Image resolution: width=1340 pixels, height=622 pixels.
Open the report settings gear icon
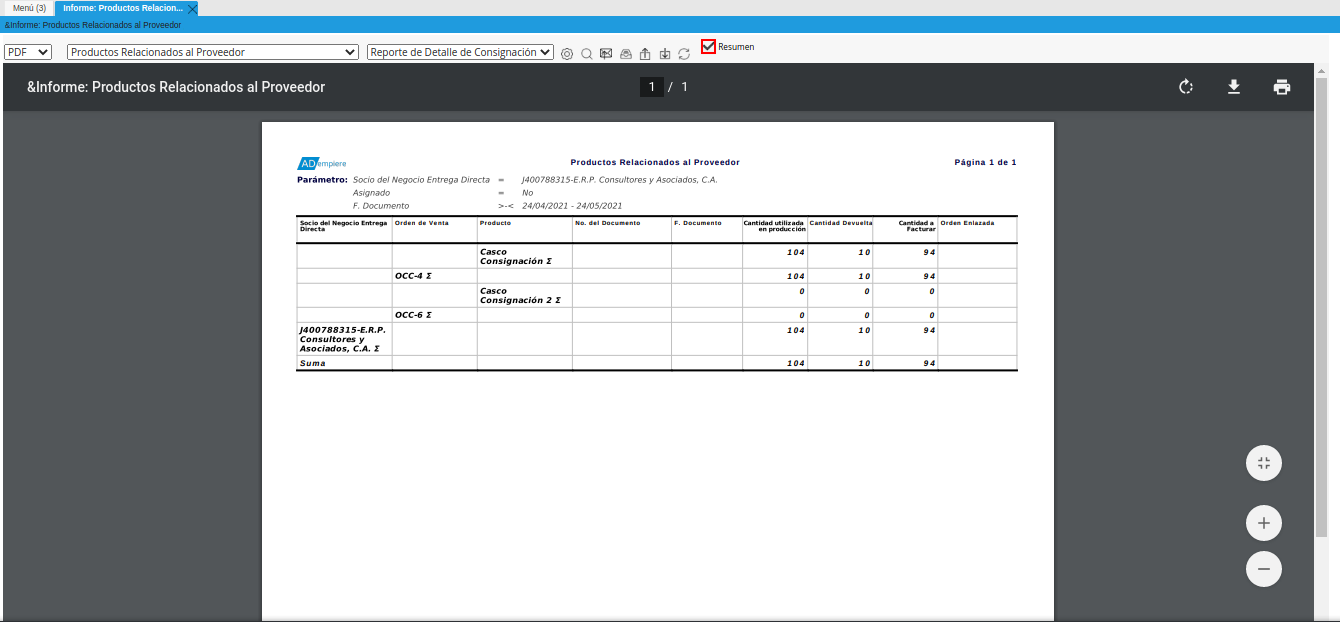coord(567,53)
